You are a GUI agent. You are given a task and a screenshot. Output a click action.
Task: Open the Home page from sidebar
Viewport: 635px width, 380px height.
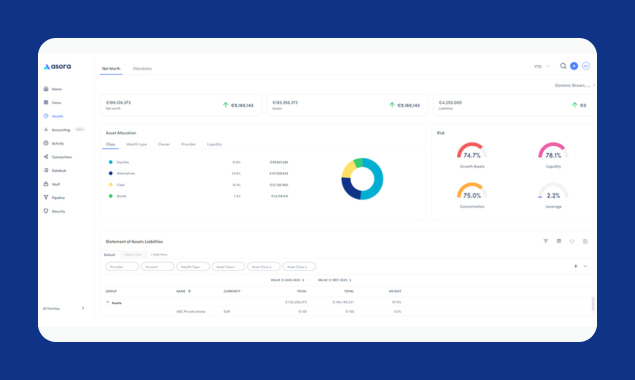[x=53, y=89]
